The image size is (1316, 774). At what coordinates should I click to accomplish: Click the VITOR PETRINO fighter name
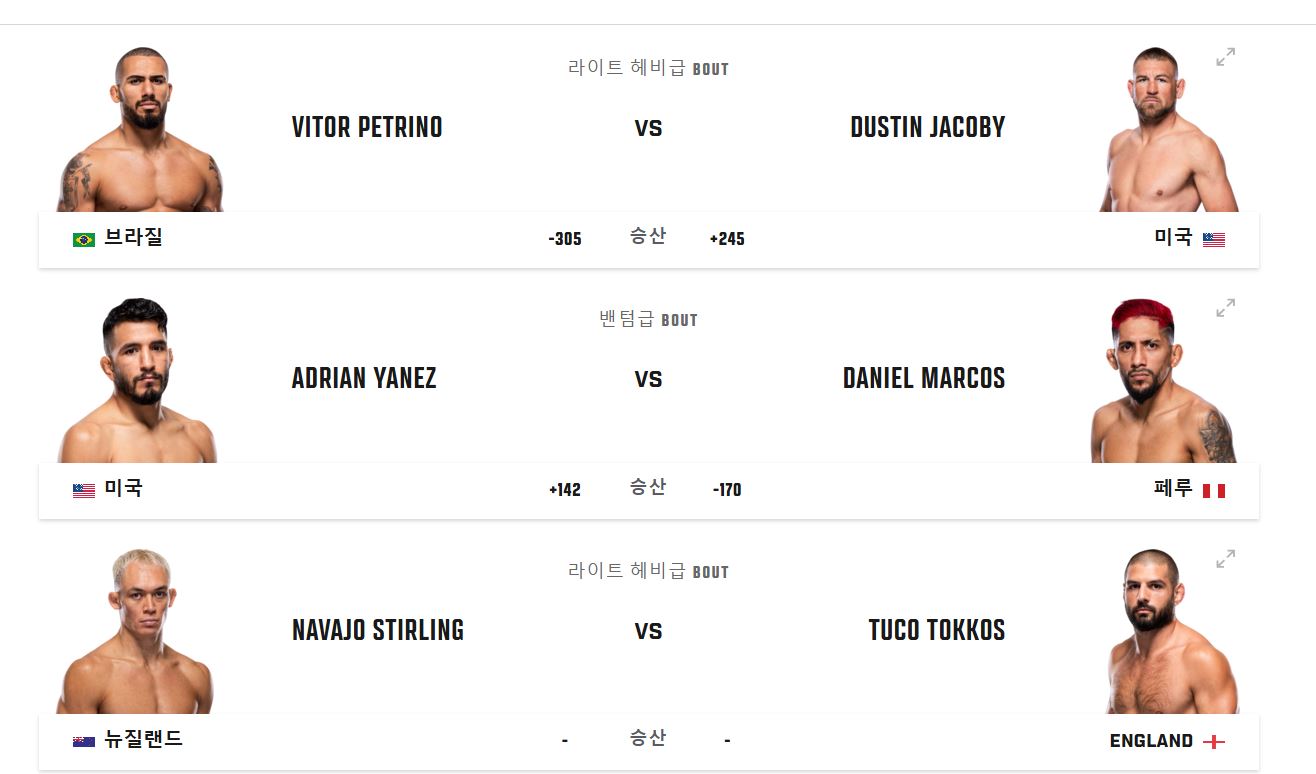pos(368,127)
